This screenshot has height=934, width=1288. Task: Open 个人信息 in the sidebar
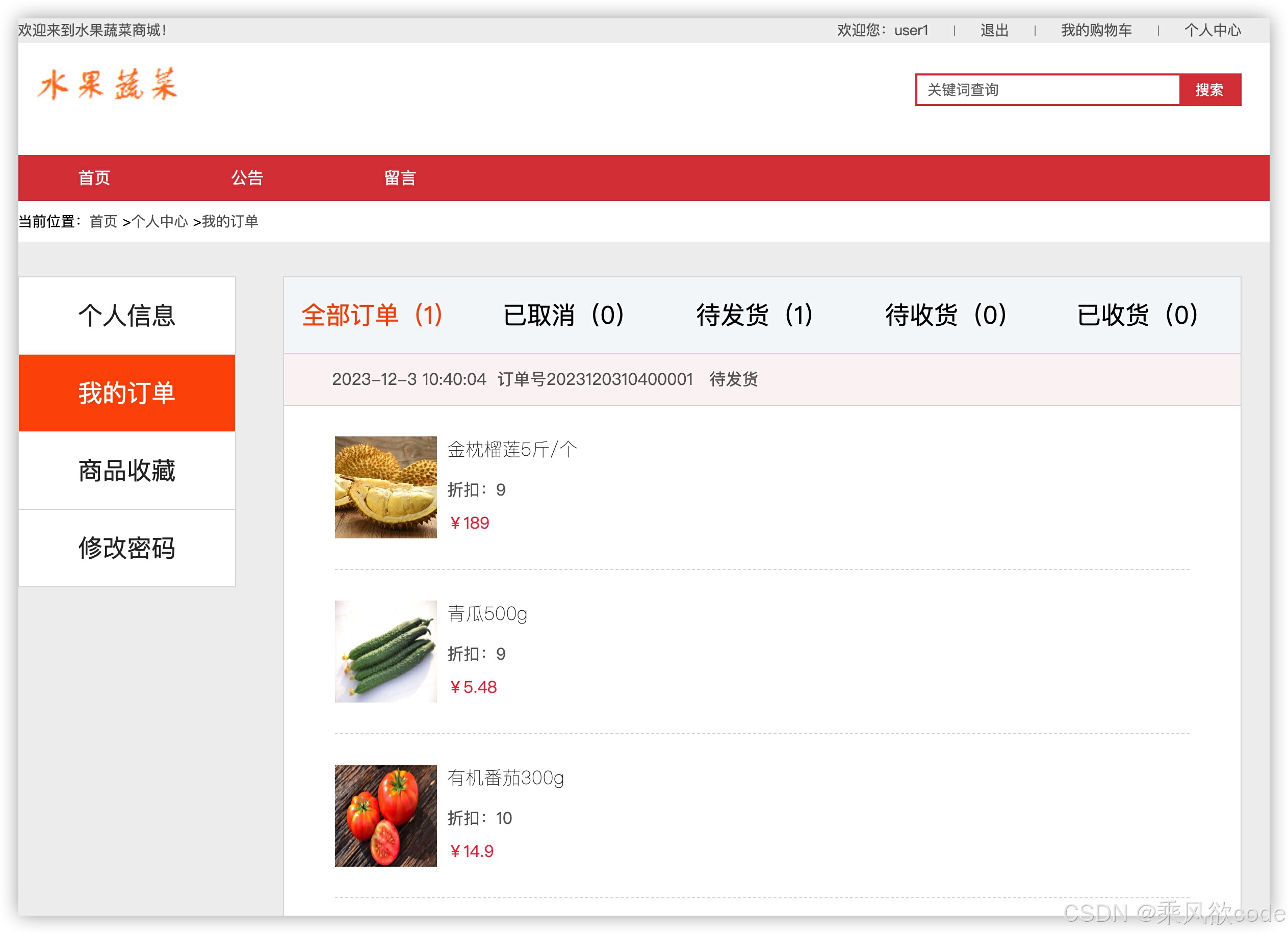pos(126,316)
